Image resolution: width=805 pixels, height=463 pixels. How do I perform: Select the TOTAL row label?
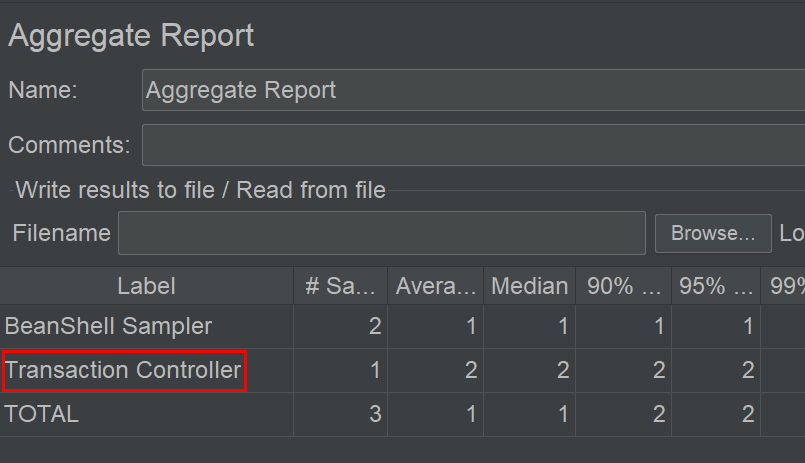click(x=42, y=414)
